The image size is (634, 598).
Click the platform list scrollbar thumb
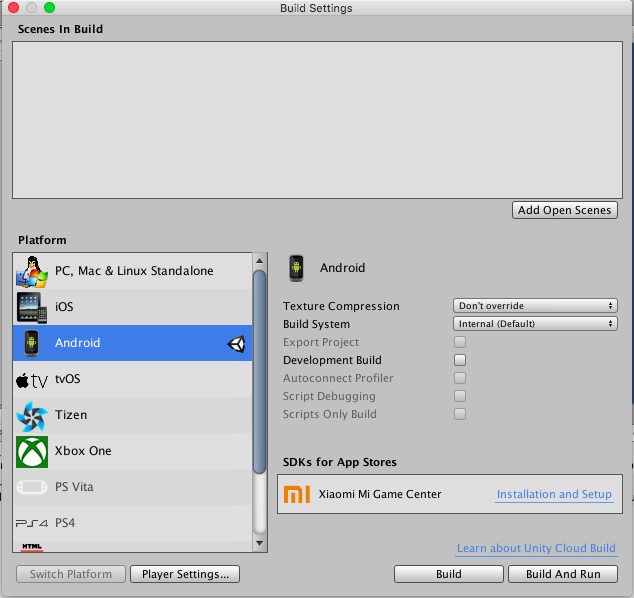tap(260, 372)
